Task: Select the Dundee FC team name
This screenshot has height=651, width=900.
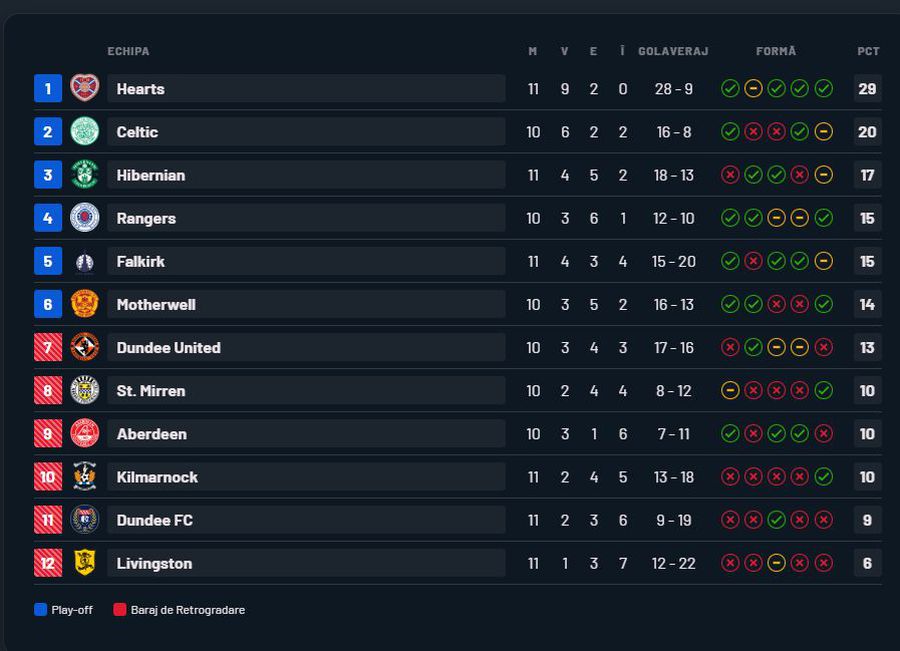Action: [x=155, y=520]
